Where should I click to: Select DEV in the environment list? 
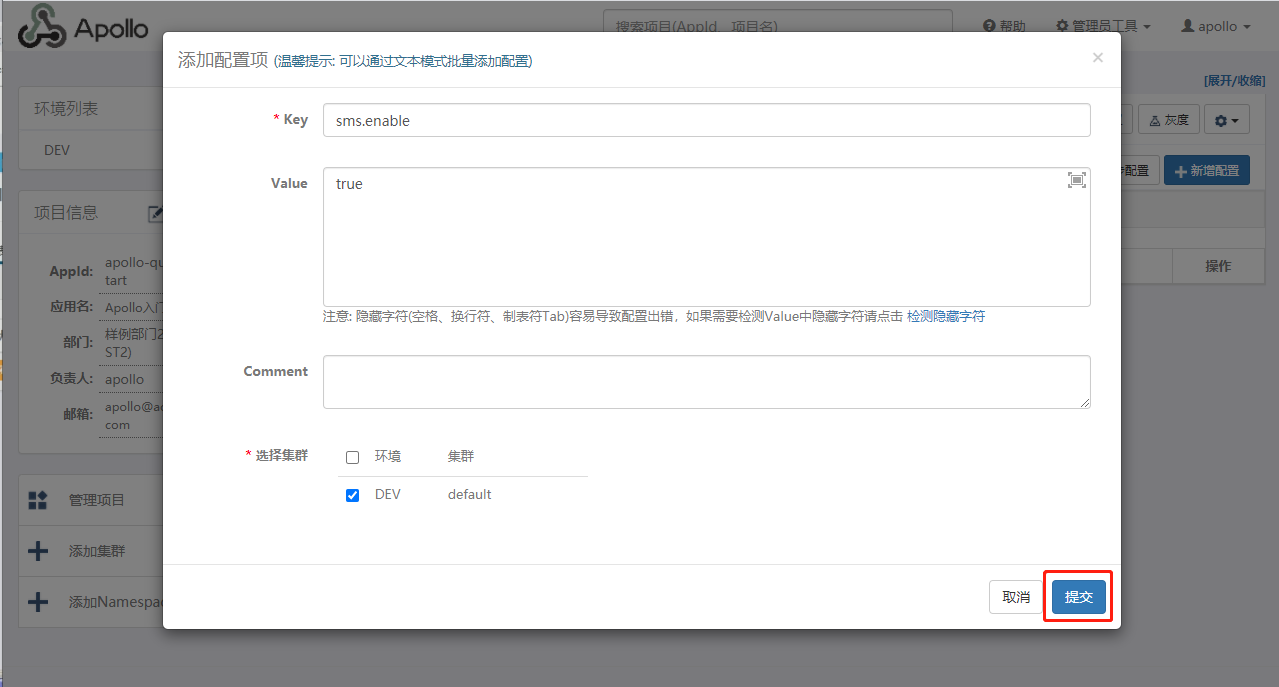pyautogui.click(x=57, y=148)
